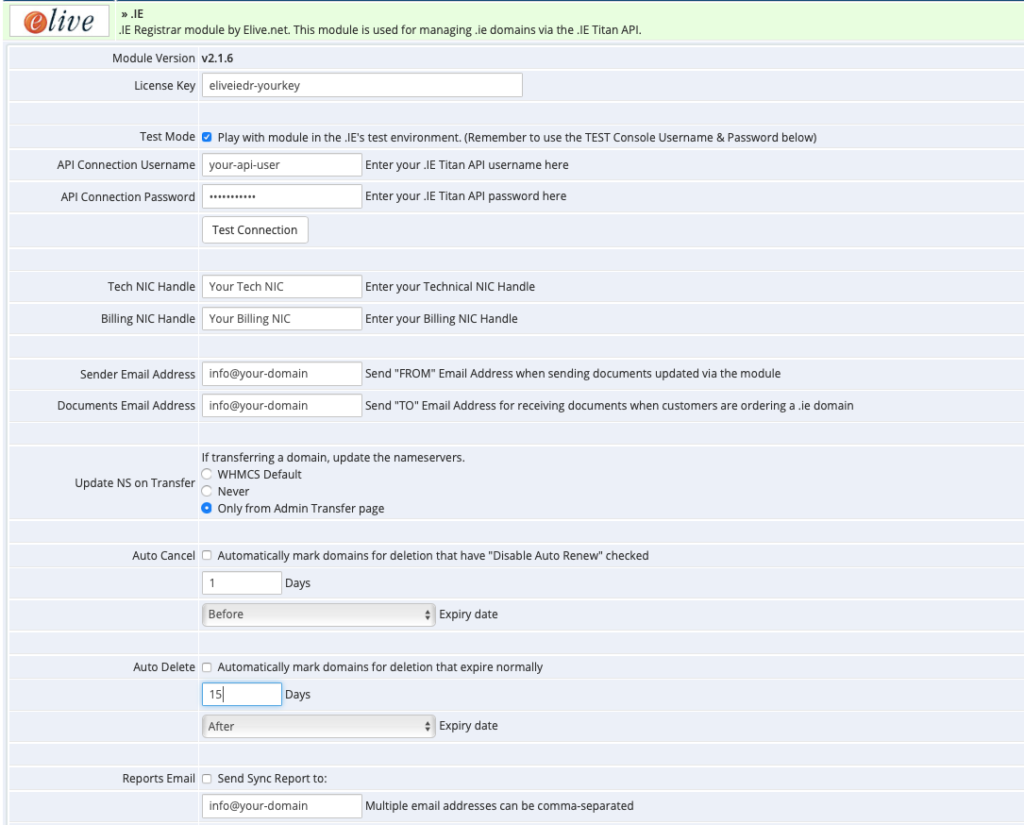
Task: Click "Enter your Billing NIC Handle" hint
Action: (441, 319)
